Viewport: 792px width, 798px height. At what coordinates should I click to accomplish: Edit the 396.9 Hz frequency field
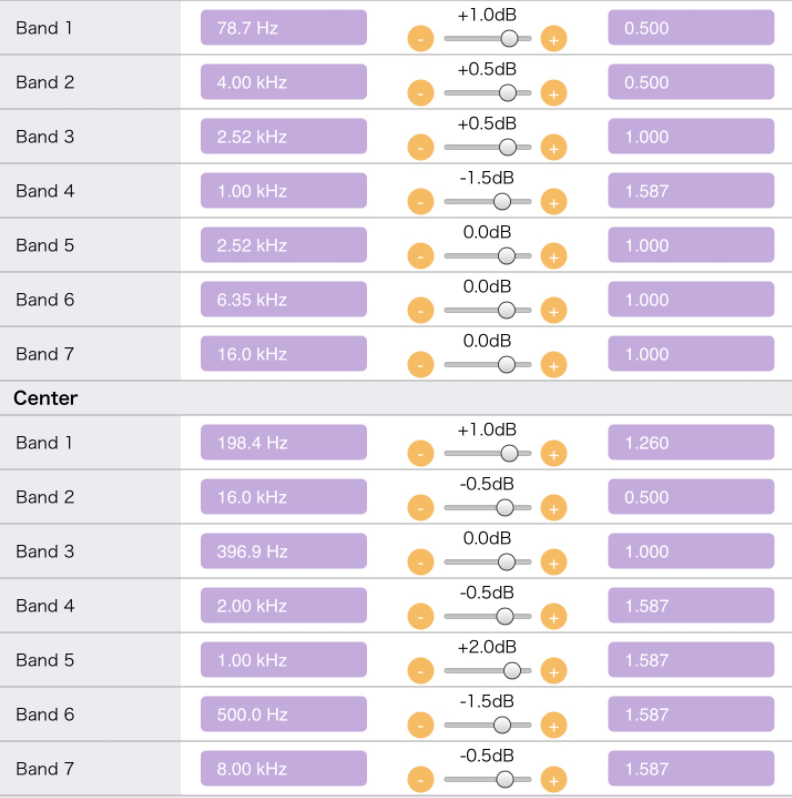tap(283, 551)
